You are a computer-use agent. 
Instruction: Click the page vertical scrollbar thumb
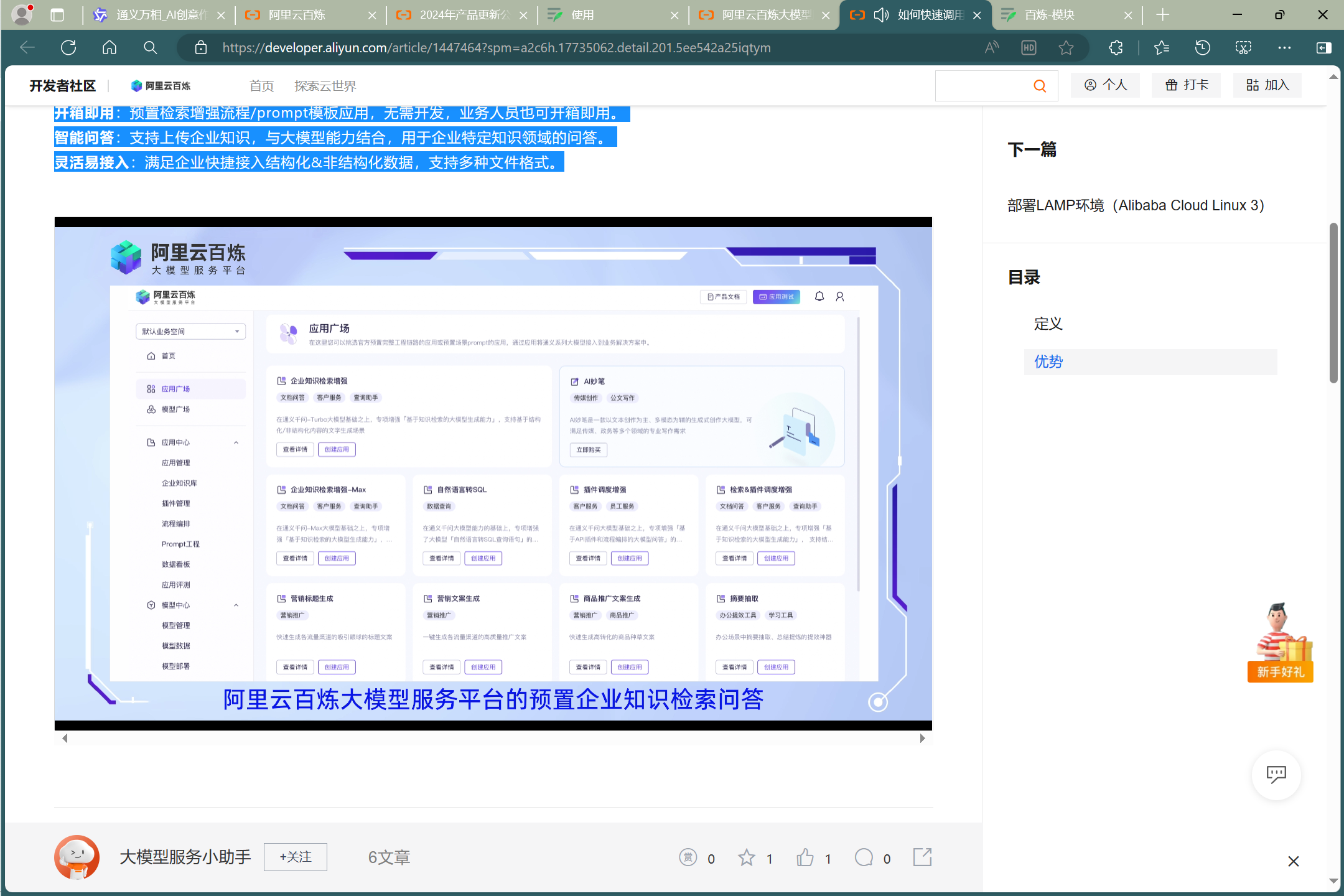(x=1333, y=302)
